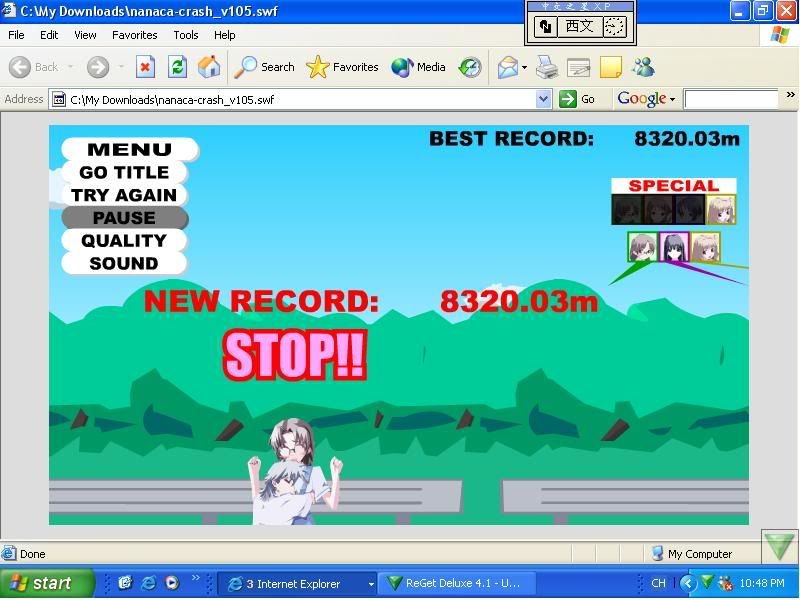
Task: Open the 3 Internet Explorer taskbar group
Action: pos(297,583)
